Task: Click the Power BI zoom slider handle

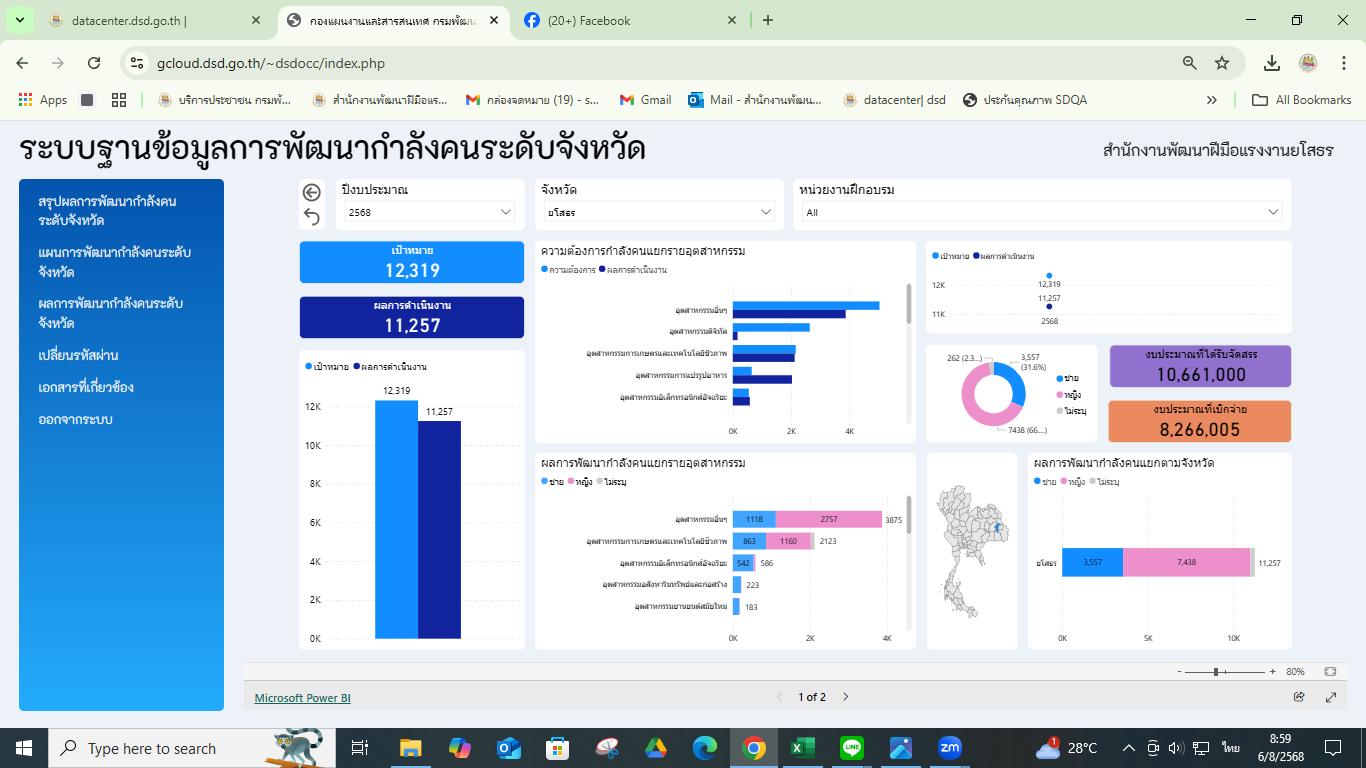Action: (1216, 672)
